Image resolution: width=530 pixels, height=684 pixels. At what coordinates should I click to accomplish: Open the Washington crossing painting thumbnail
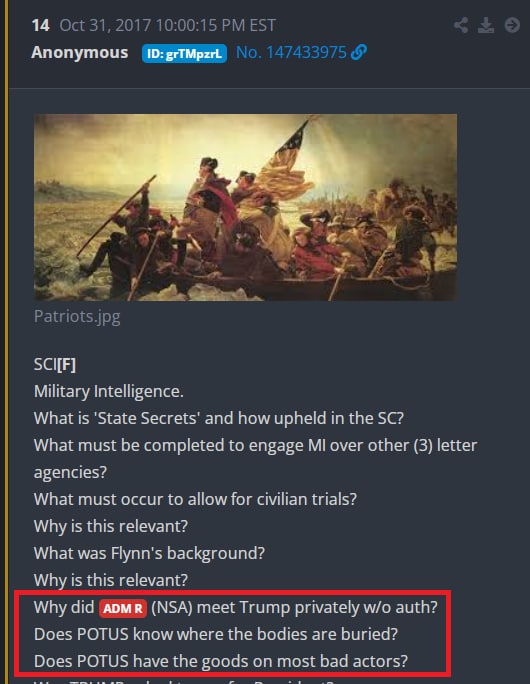[x=246, y=207]
